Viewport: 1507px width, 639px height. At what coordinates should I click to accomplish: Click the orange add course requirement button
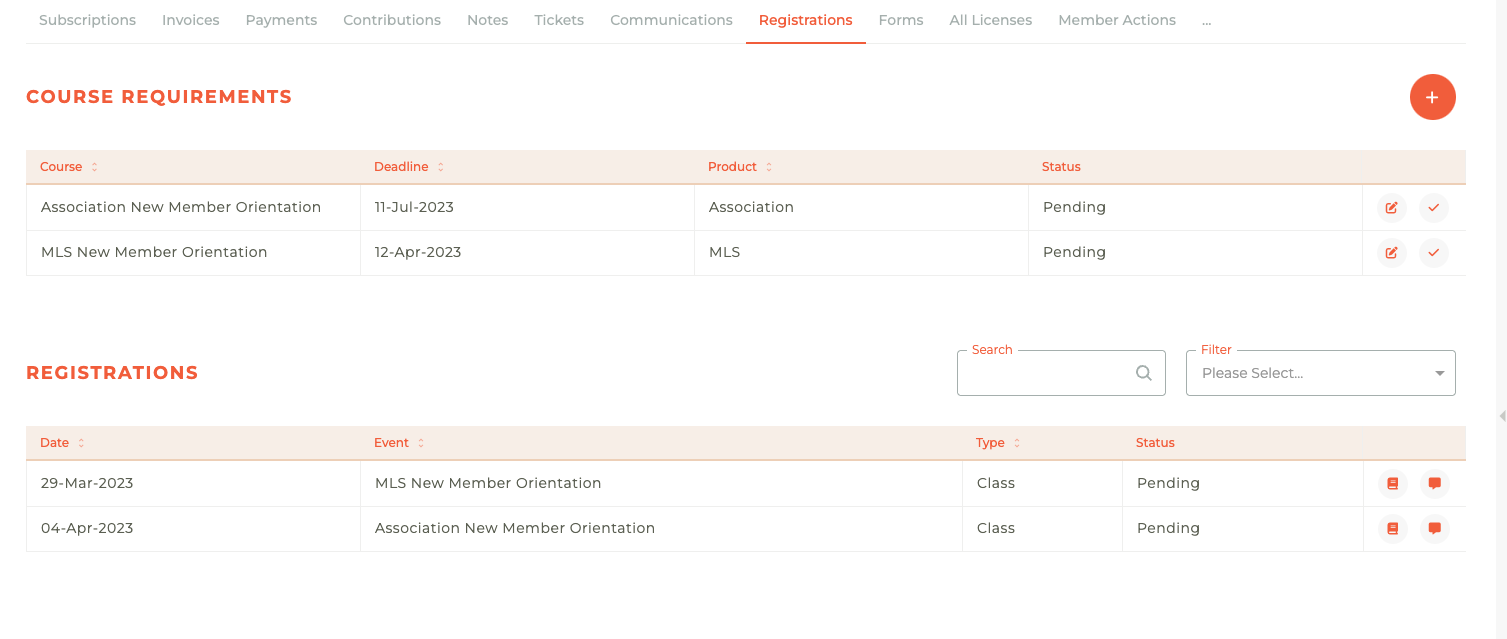tap(1432, 97)
